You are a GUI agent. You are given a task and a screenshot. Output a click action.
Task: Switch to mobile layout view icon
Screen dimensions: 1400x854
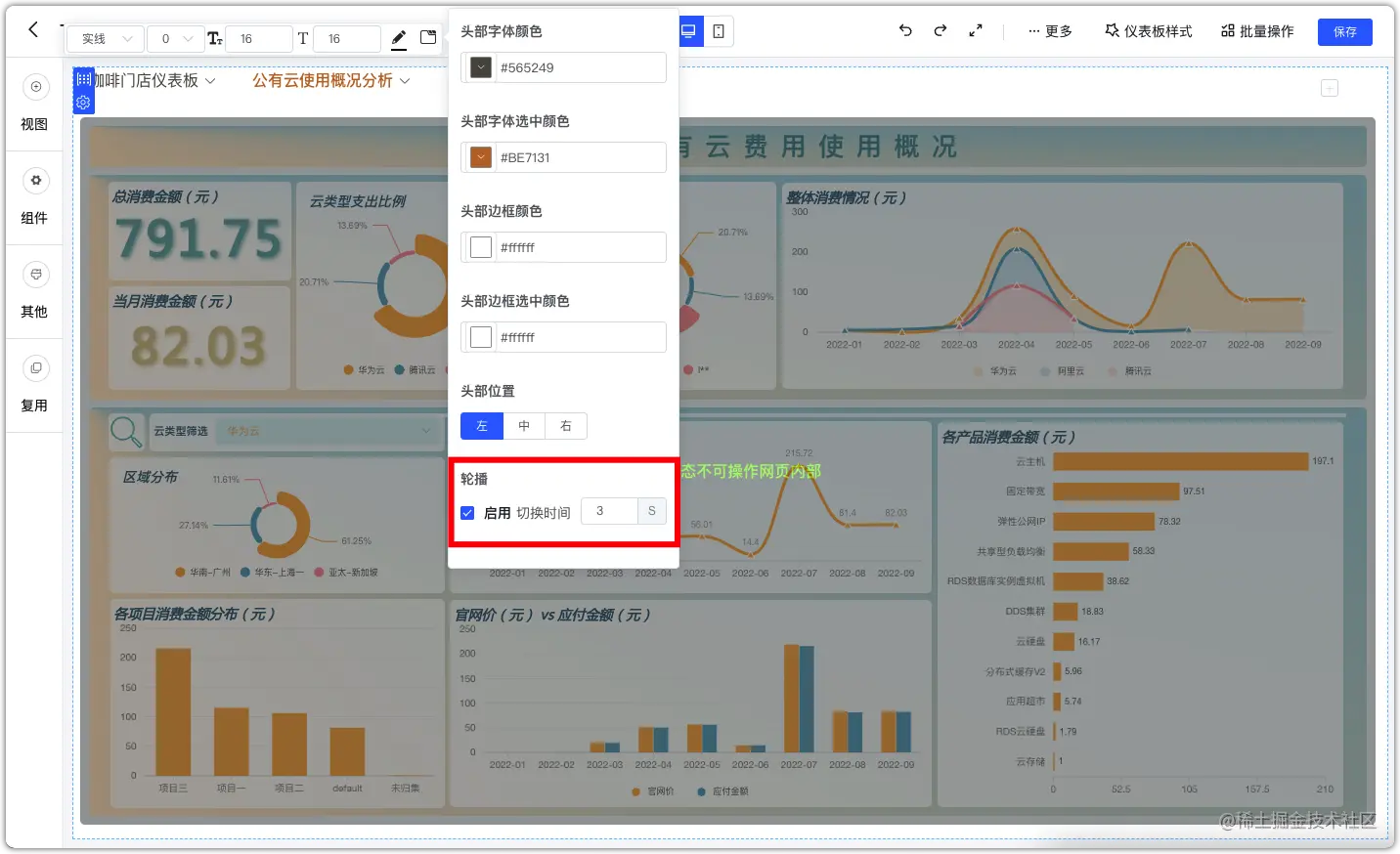pos(719,31)
